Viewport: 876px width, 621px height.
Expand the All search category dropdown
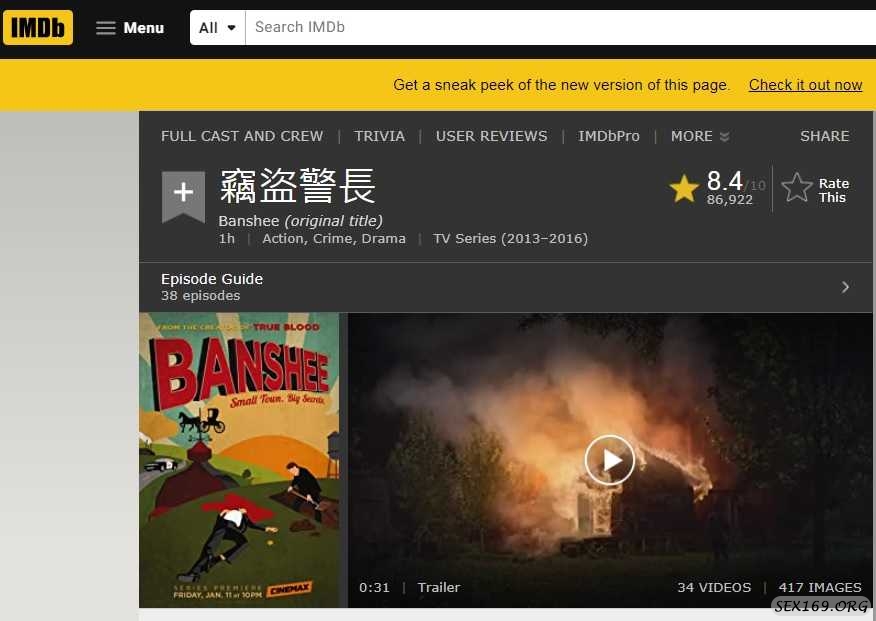click(x=218, y=28)
